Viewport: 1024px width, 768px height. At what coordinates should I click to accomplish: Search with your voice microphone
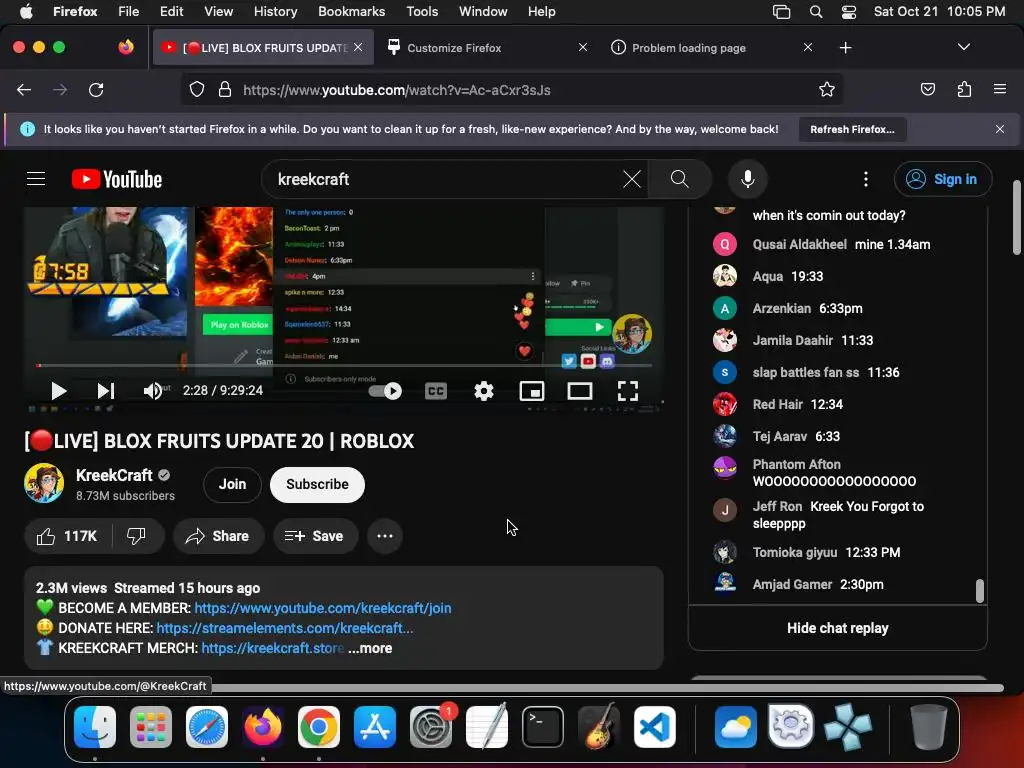748,179
